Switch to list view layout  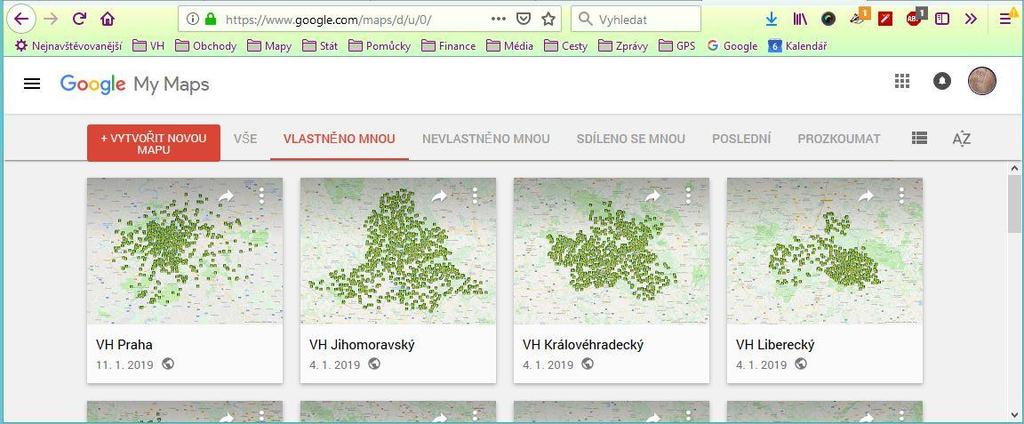tap(920, 138)
